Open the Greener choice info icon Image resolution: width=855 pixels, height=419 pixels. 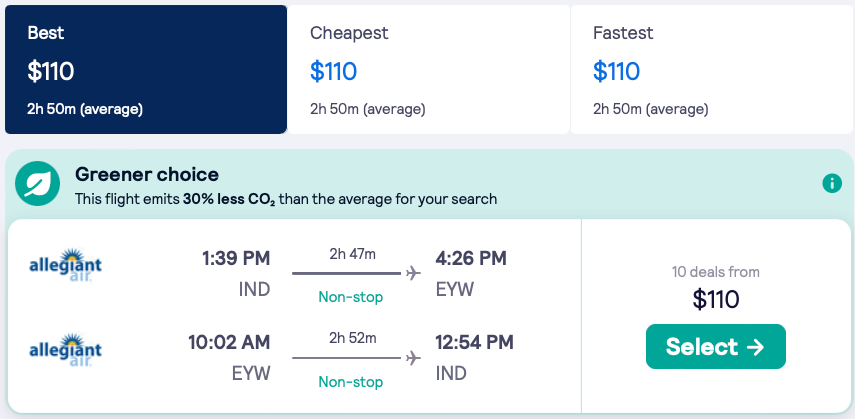(831, 184)
